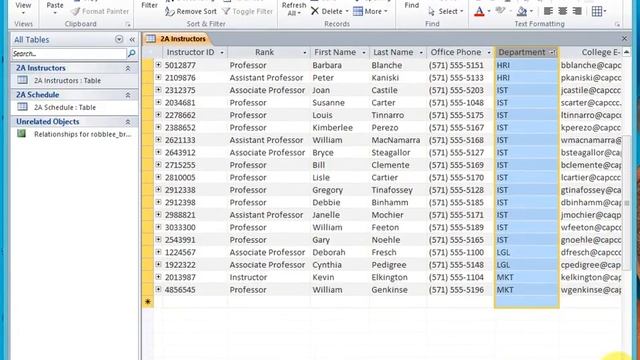Click the First Name cell 'Kimberlee'
640x360 pixels.
(340, 128)
